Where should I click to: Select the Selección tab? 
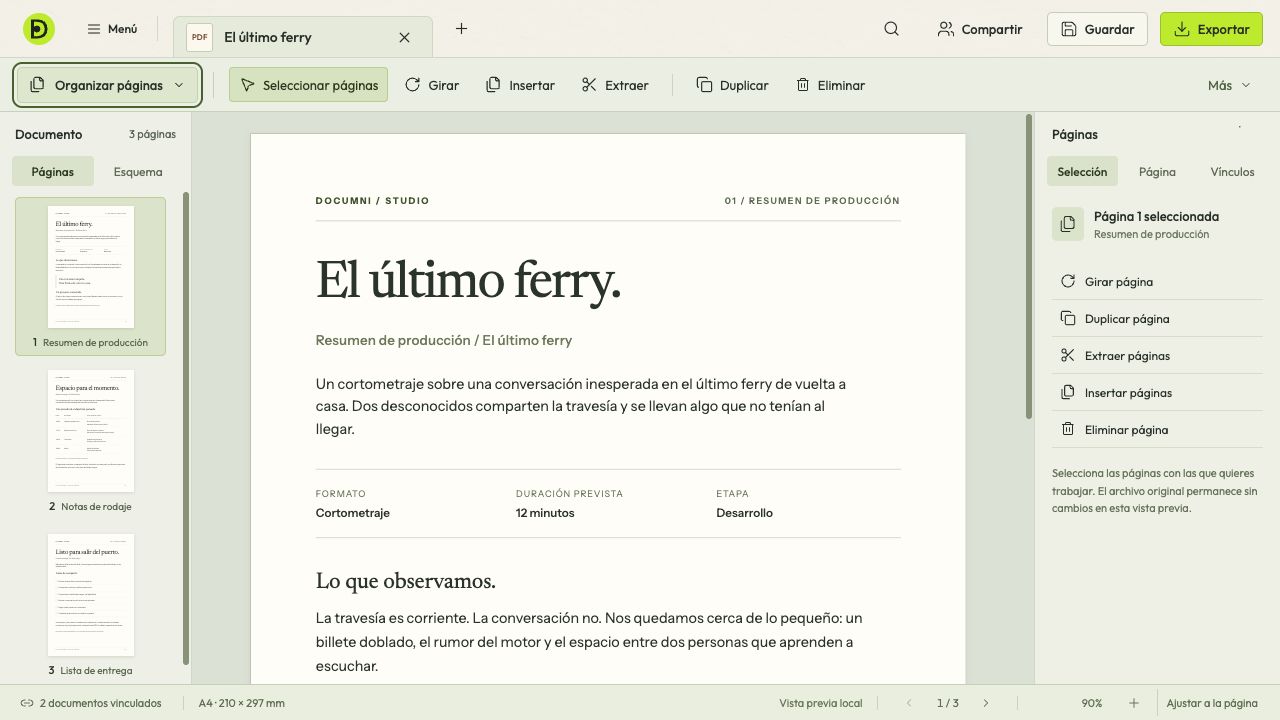point(1082,172)
